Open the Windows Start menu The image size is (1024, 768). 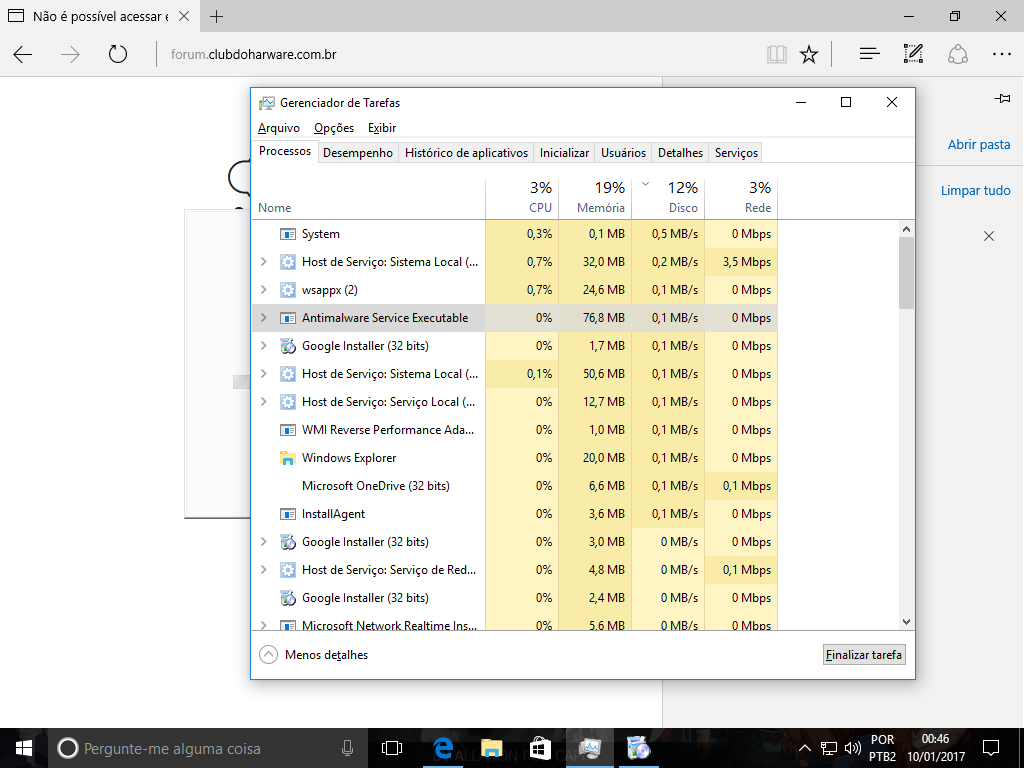(24, 748)
